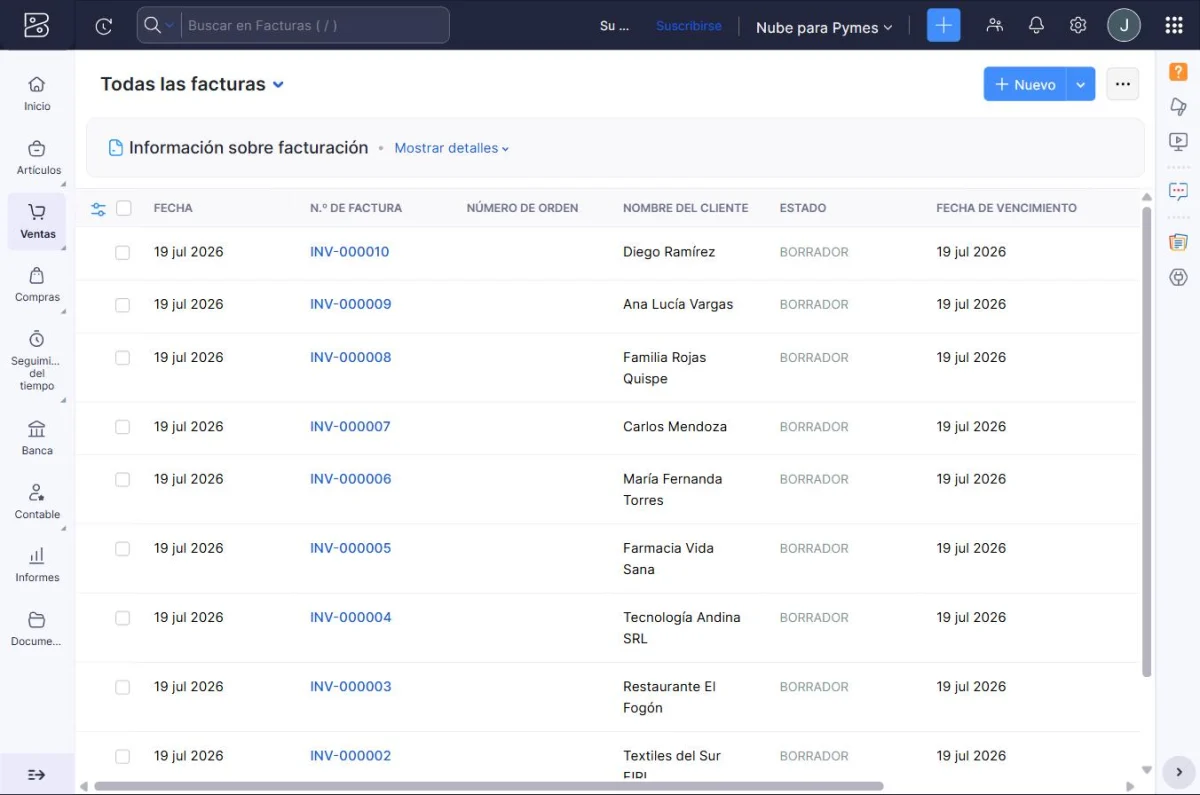Open the settings gear
Viewport: 1200px width, 795px height.
(1077, 25)
